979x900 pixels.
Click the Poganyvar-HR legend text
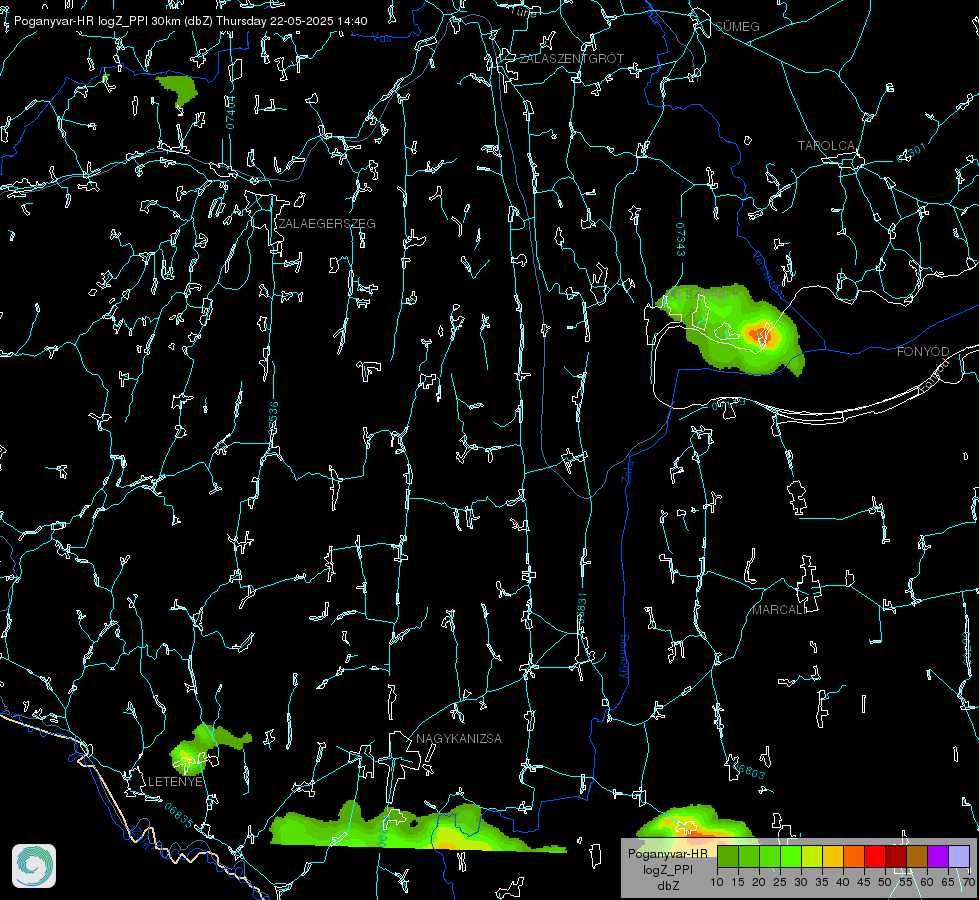(x=667, y=853)
